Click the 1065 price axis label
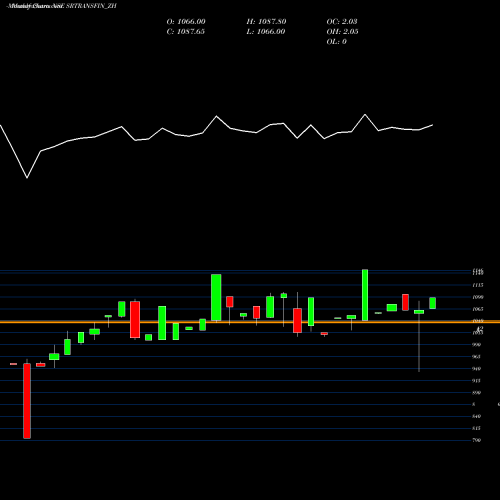Viewport: 500px width, 500px height. coord(478,309)
